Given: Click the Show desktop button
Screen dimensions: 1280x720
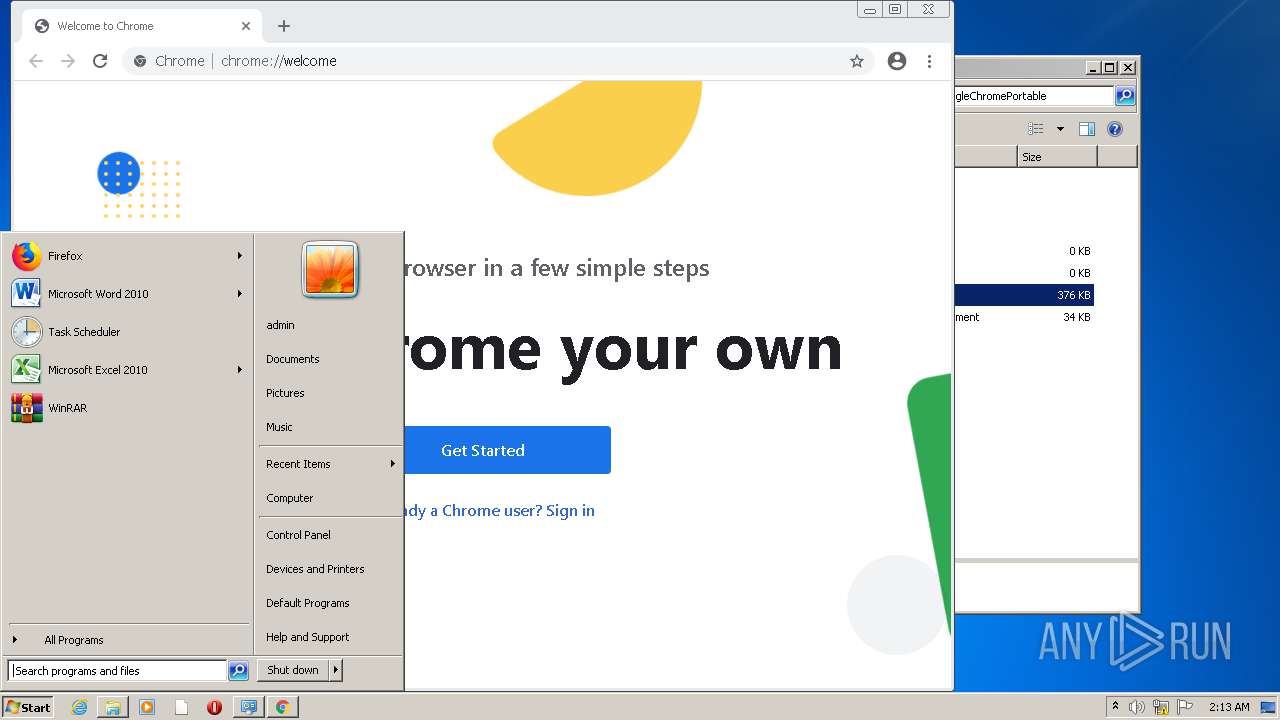Looking at the screenshot, I should pos(1269,707).
